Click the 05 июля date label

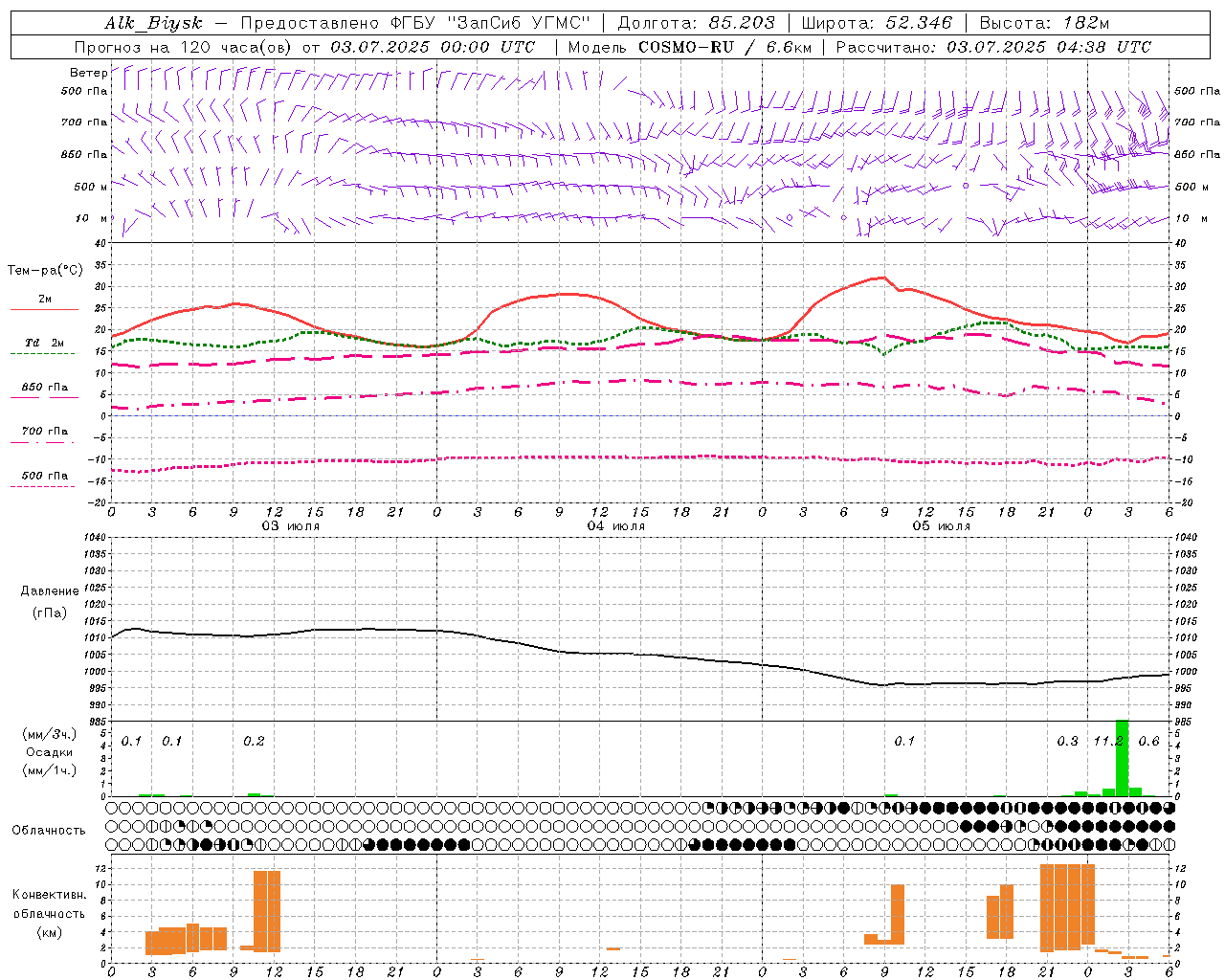tap(942, 525)
